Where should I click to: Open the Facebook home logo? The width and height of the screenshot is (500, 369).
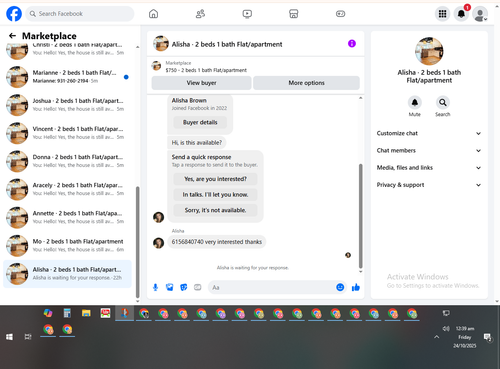click(14, 14)
